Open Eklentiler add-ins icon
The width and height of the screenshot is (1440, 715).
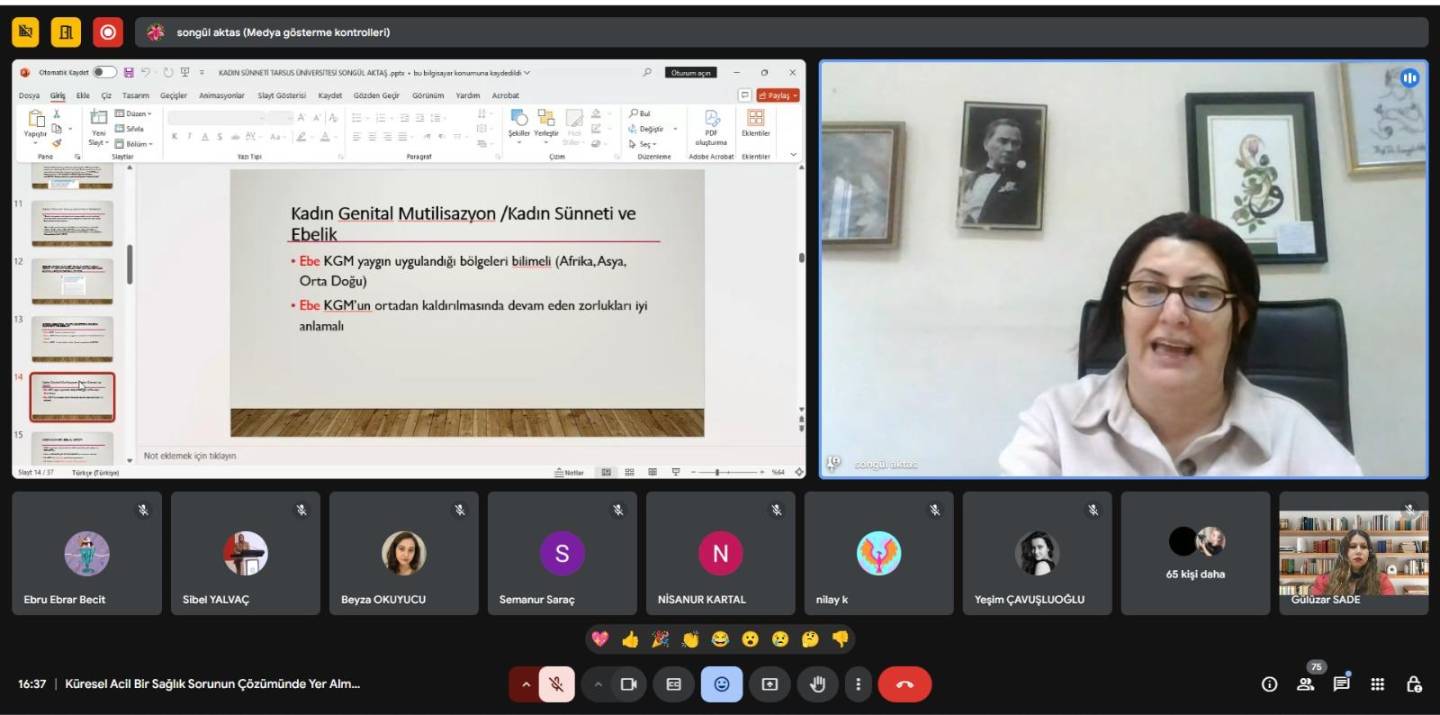[x=756, y=124]
